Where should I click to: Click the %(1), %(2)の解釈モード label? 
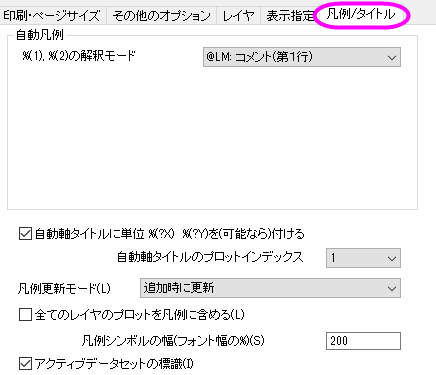(79, 55)
